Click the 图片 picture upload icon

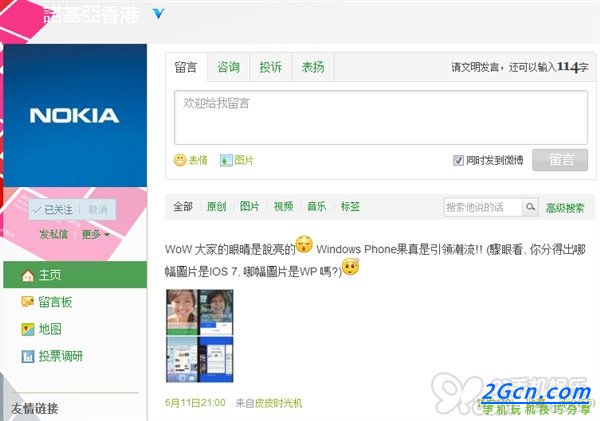226,160
